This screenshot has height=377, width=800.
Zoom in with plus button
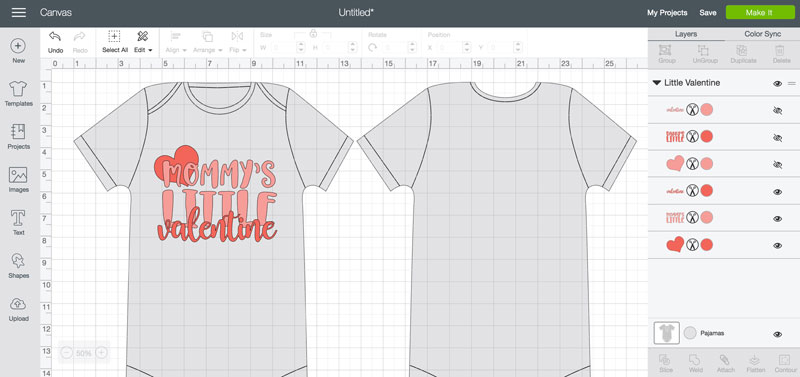tap(102, 353)
